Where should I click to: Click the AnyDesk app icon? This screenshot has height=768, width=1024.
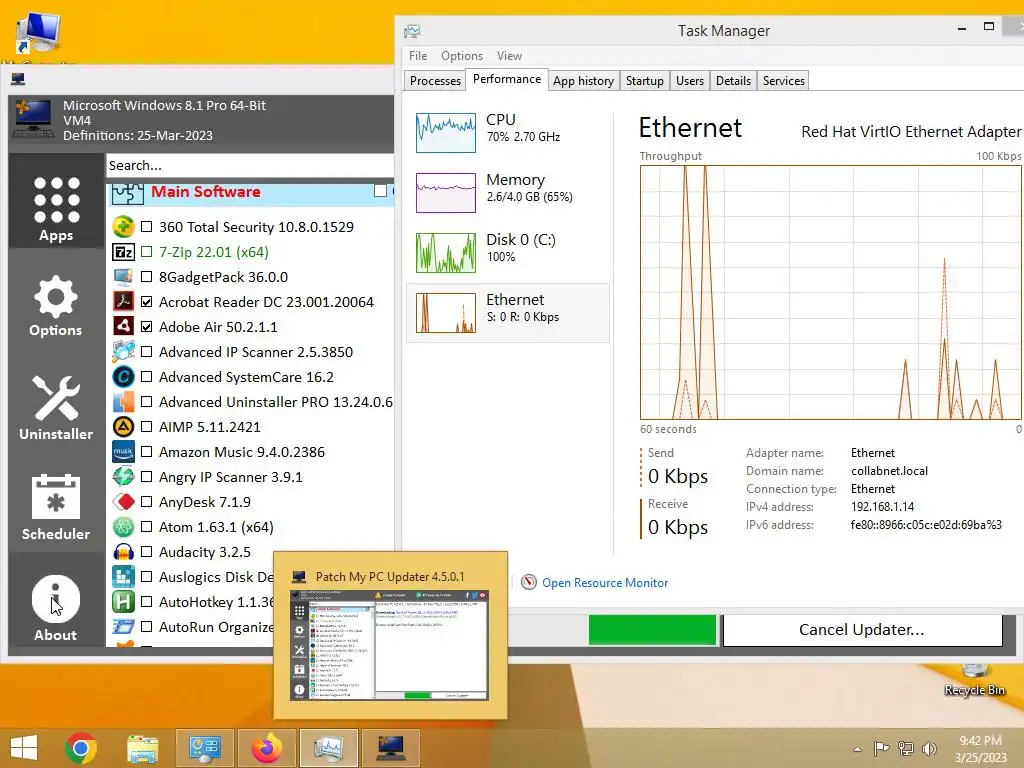pyautogui.click(x=123, y=502)
